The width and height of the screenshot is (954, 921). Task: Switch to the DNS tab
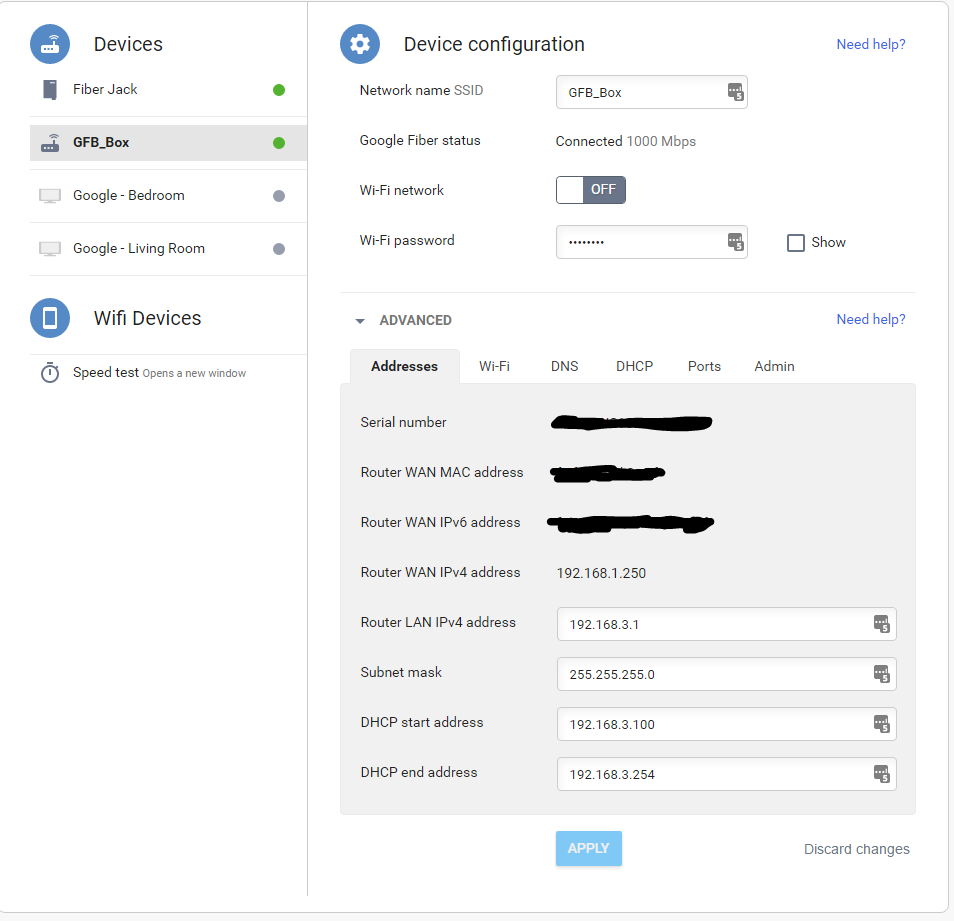click(x=564, y=367)
